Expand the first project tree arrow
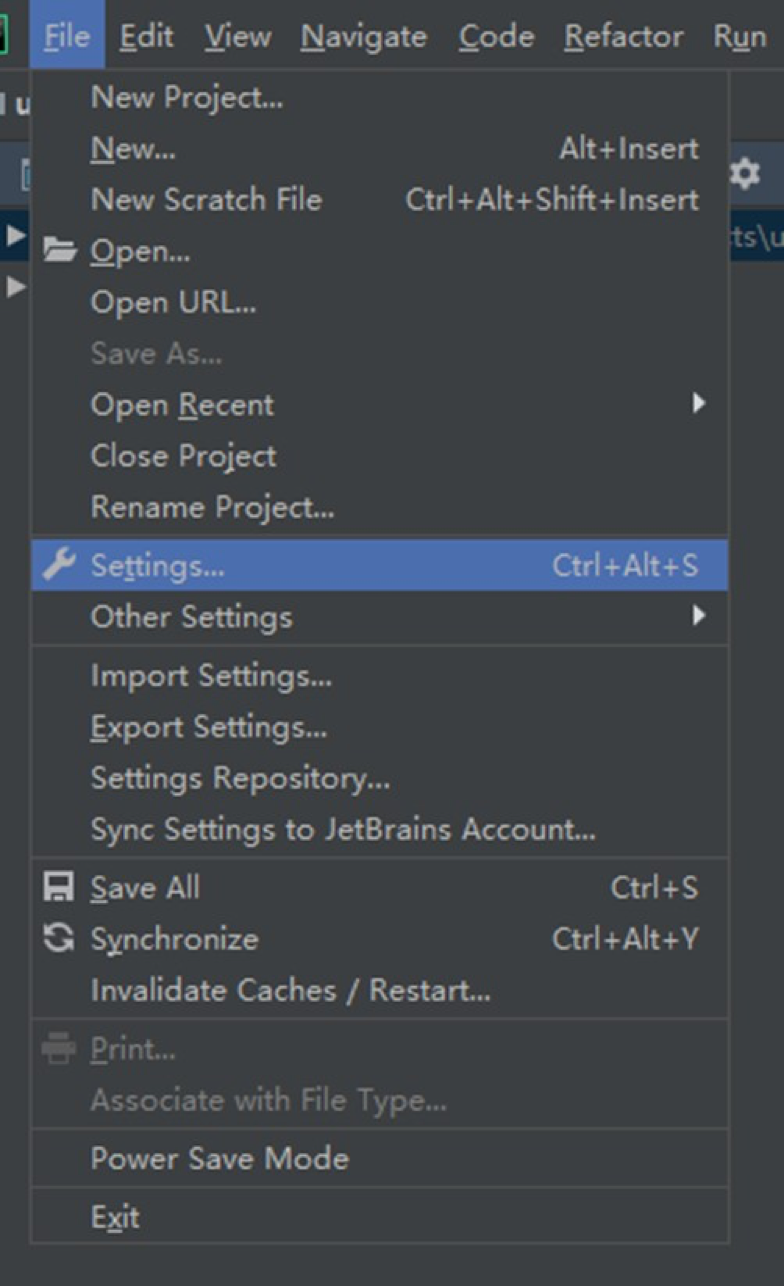Viewport: 784px width, 1286px height. (16, 237)
